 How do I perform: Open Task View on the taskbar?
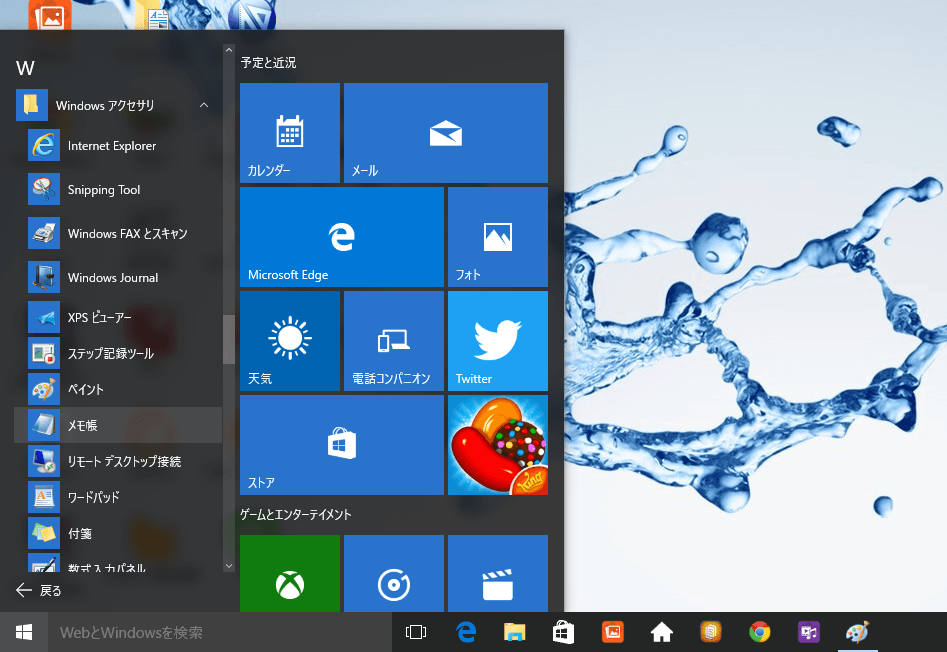point(416,632)
